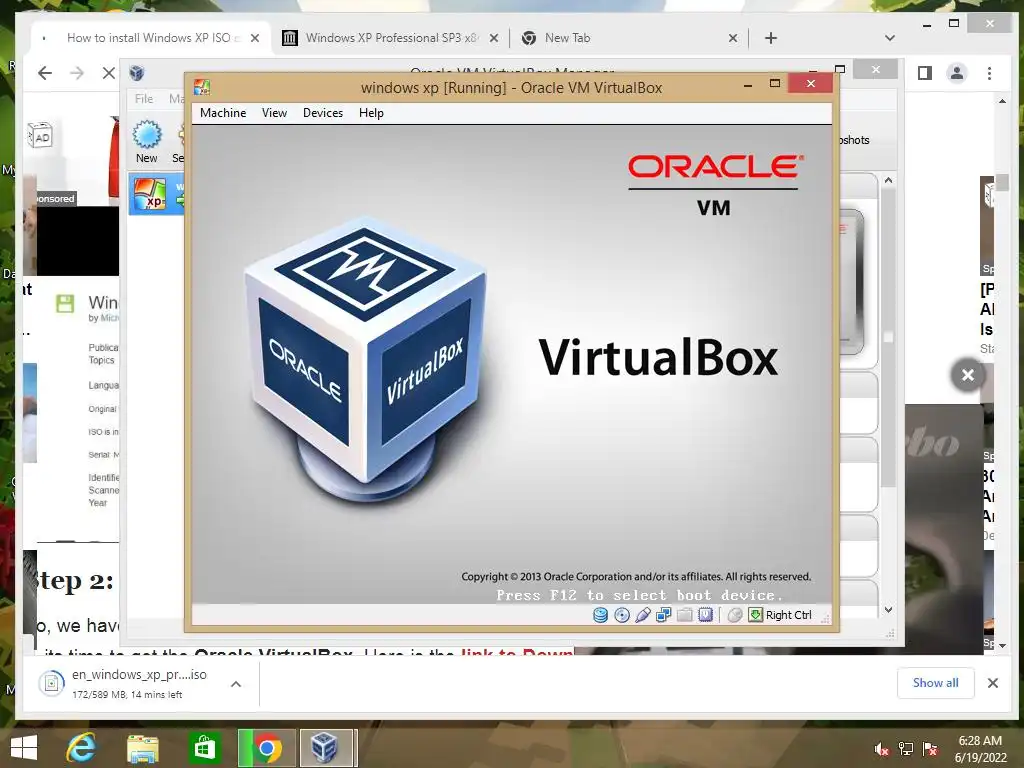
Task: Open File Explorer from taskbar
Action: (142, 748)
